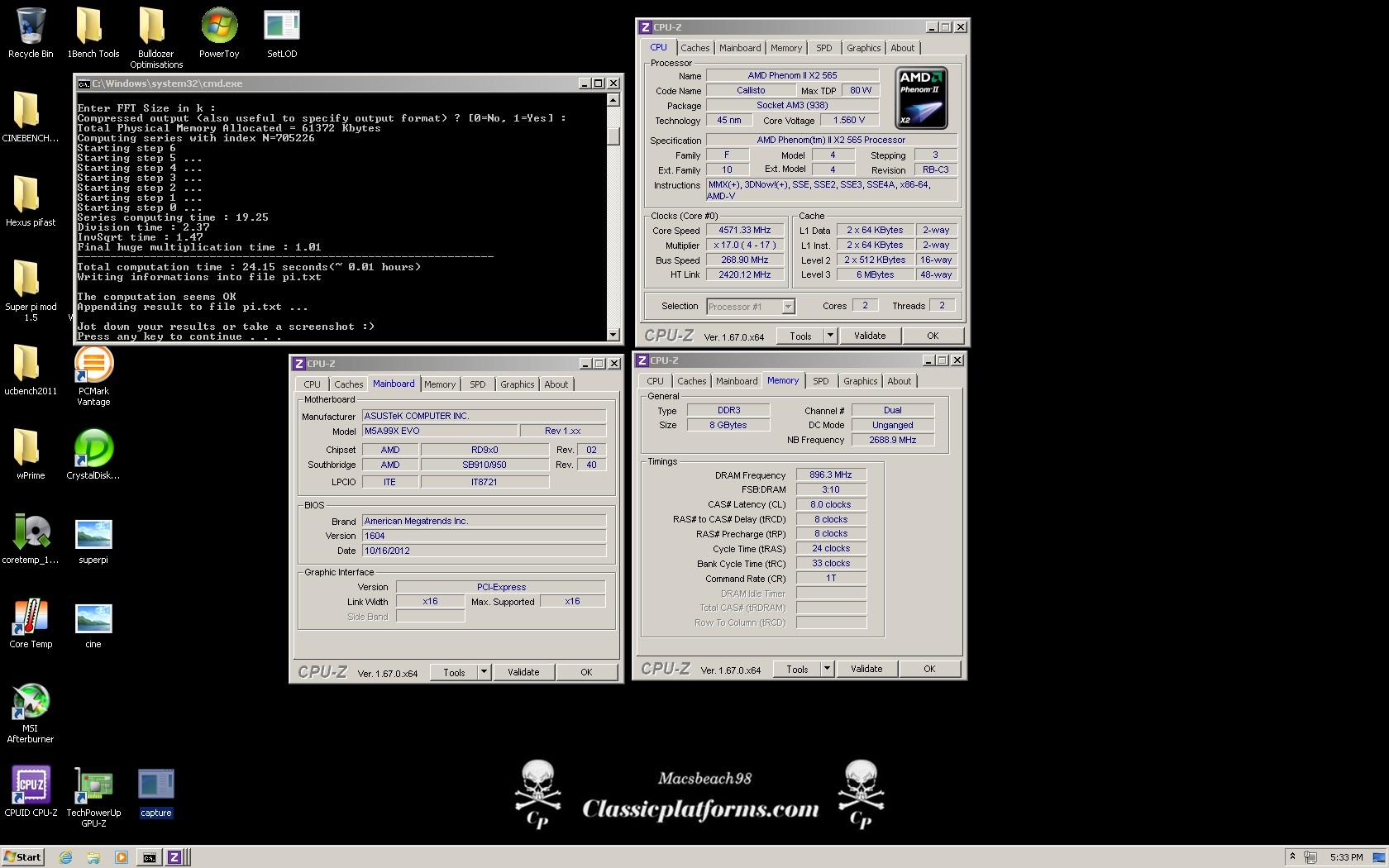1389x868 pixels.
Task: Launch CrystalDisk shortcut
Action: pyautogui.click(x=93, y=454)
